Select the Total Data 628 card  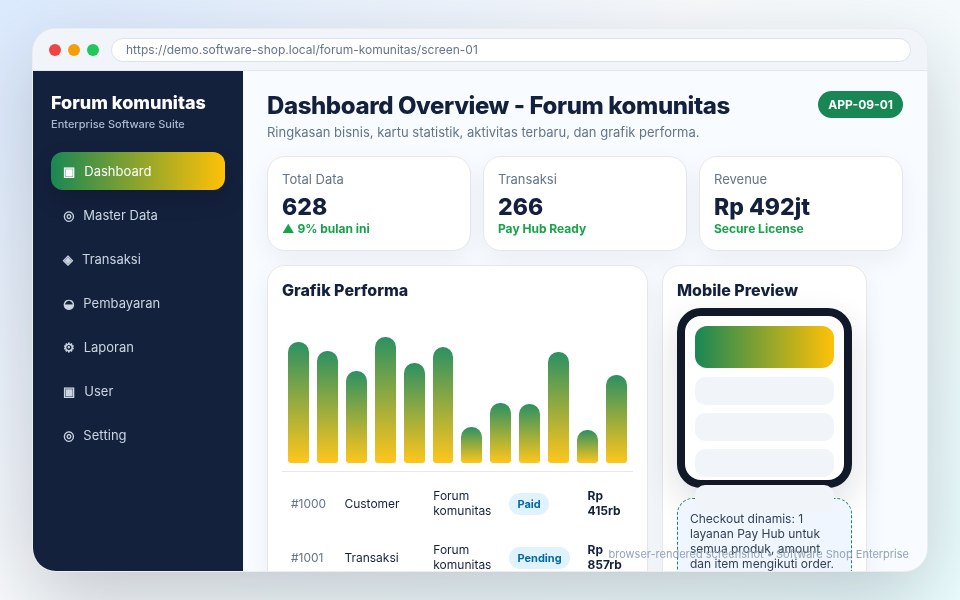tap(369, 203)
